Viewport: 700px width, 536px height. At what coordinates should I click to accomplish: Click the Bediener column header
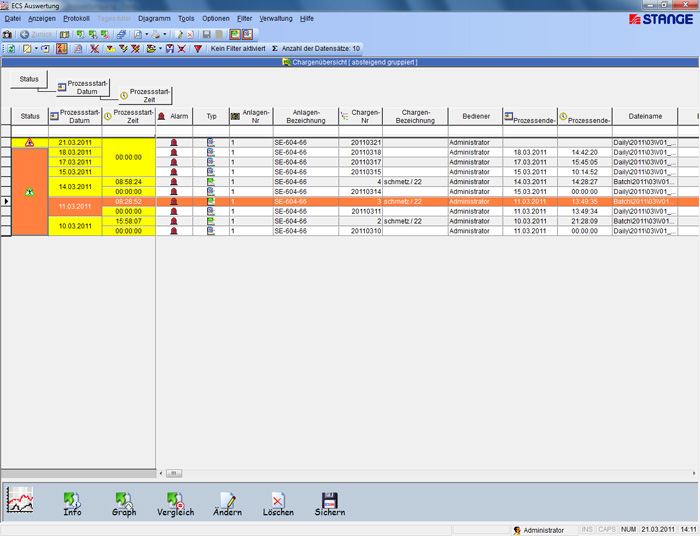(476, 116)
